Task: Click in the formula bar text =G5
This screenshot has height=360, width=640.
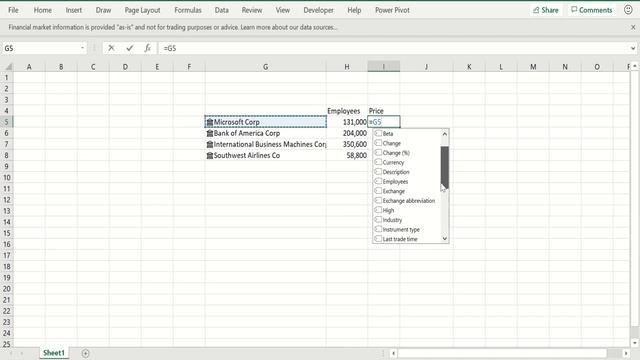Action: [x=170, y=48]
